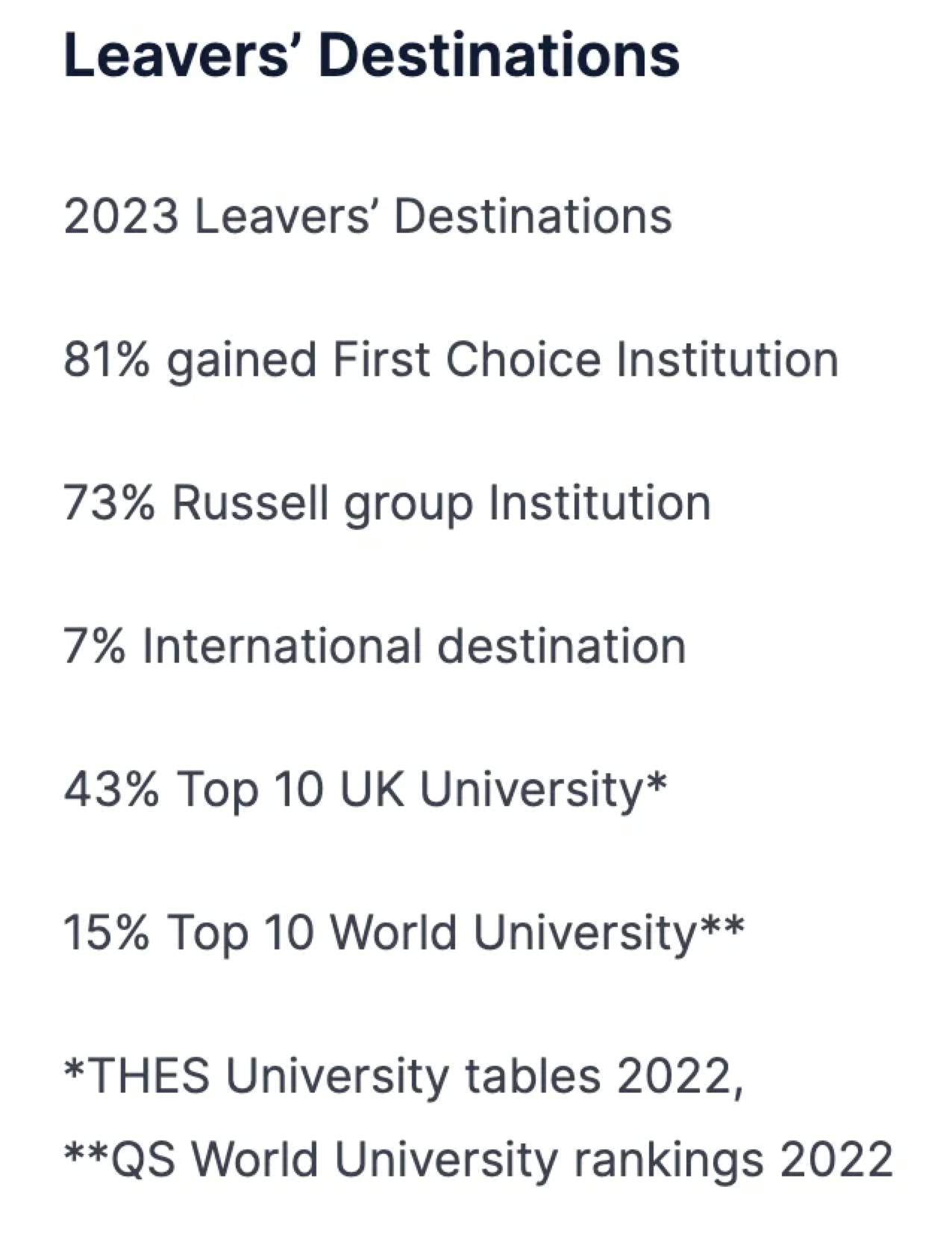952x1233 pixels.
Task: Click the year 2023 in the subtitle
Action: tap(121, 216)
